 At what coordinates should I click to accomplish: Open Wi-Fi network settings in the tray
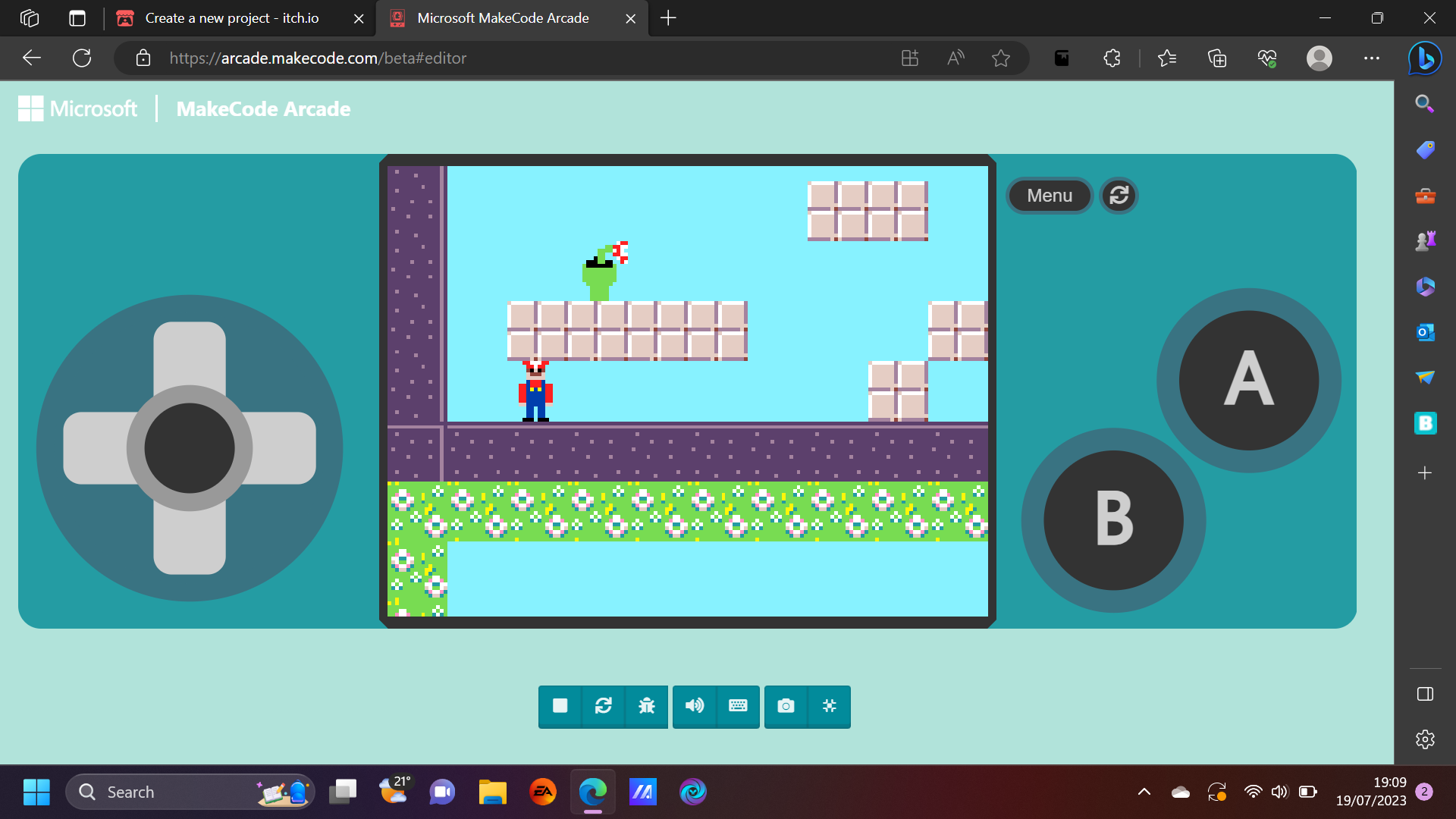[x=1253, y=792]
